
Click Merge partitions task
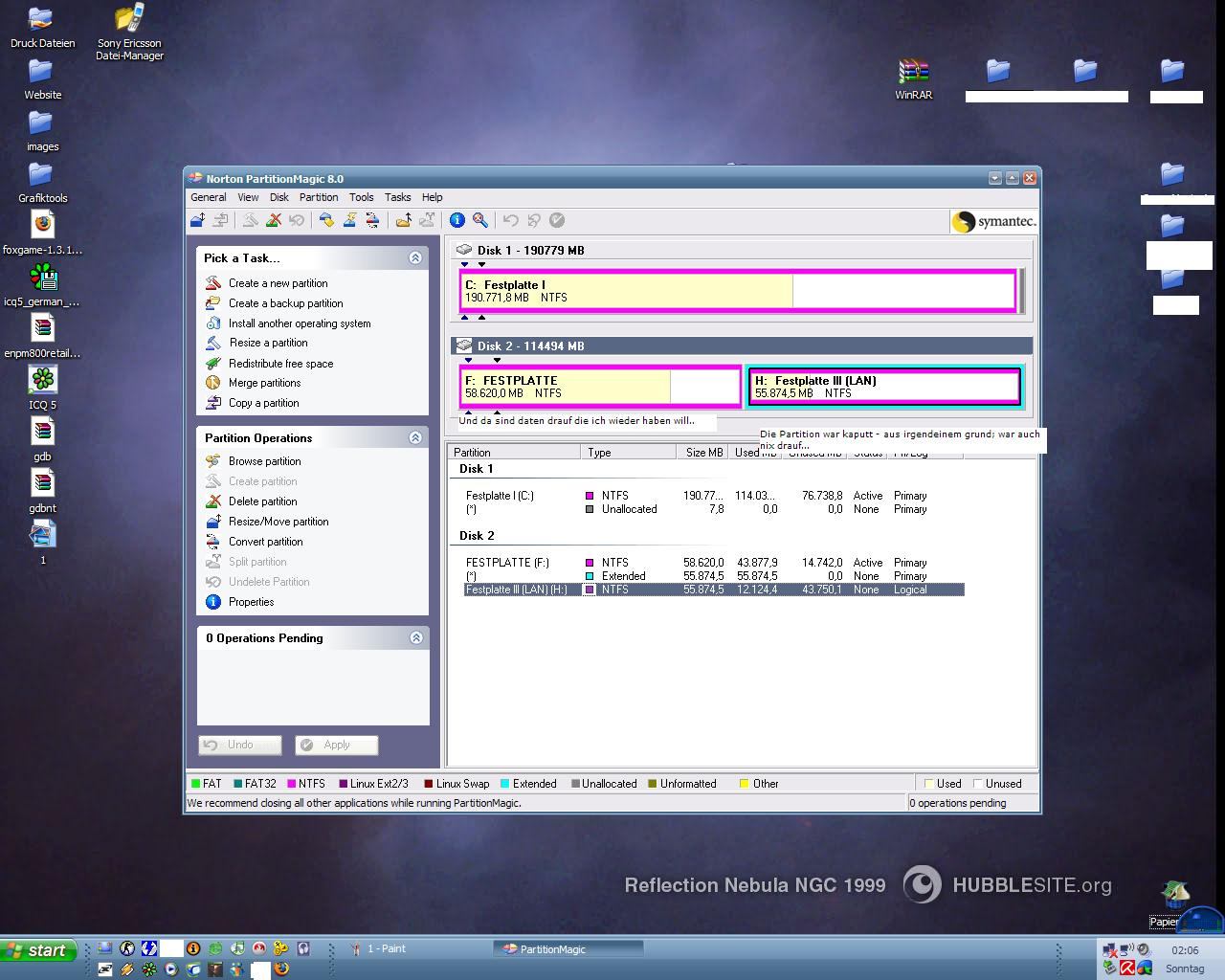coord(253,383)
